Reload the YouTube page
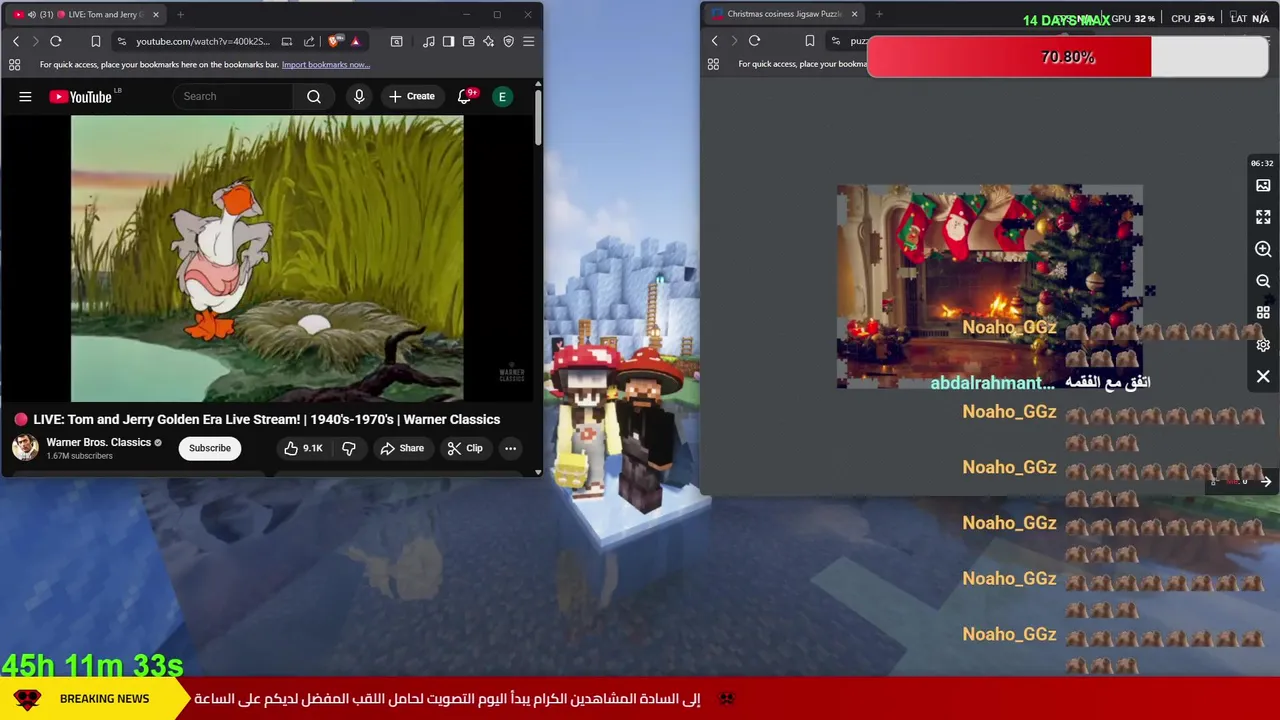The height and width of the screenshot is (720, 1280). [56, 41]
